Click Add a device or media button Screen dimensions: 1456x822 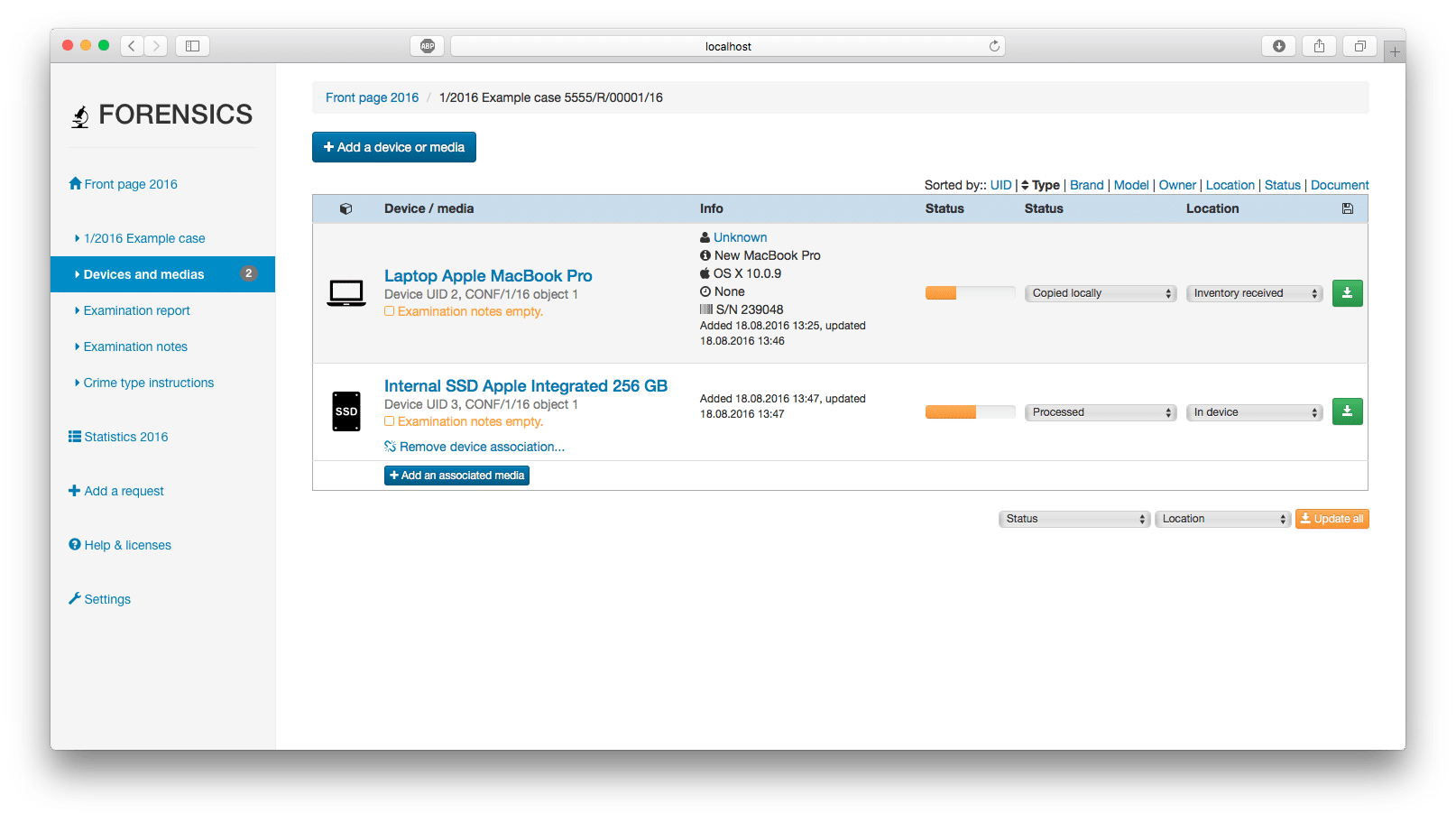pyautogui.click(x=394, y=147)
